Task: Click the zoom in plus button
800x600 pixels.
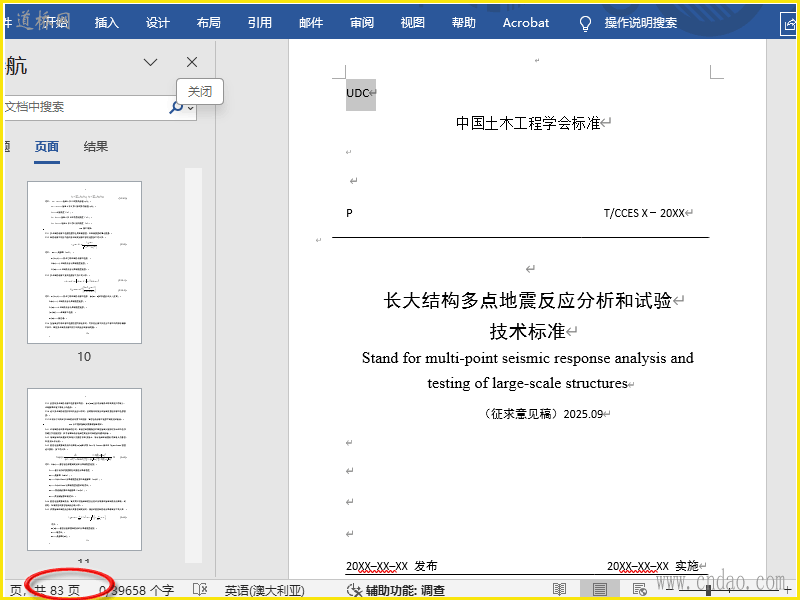Action: (x=788, y=590)
